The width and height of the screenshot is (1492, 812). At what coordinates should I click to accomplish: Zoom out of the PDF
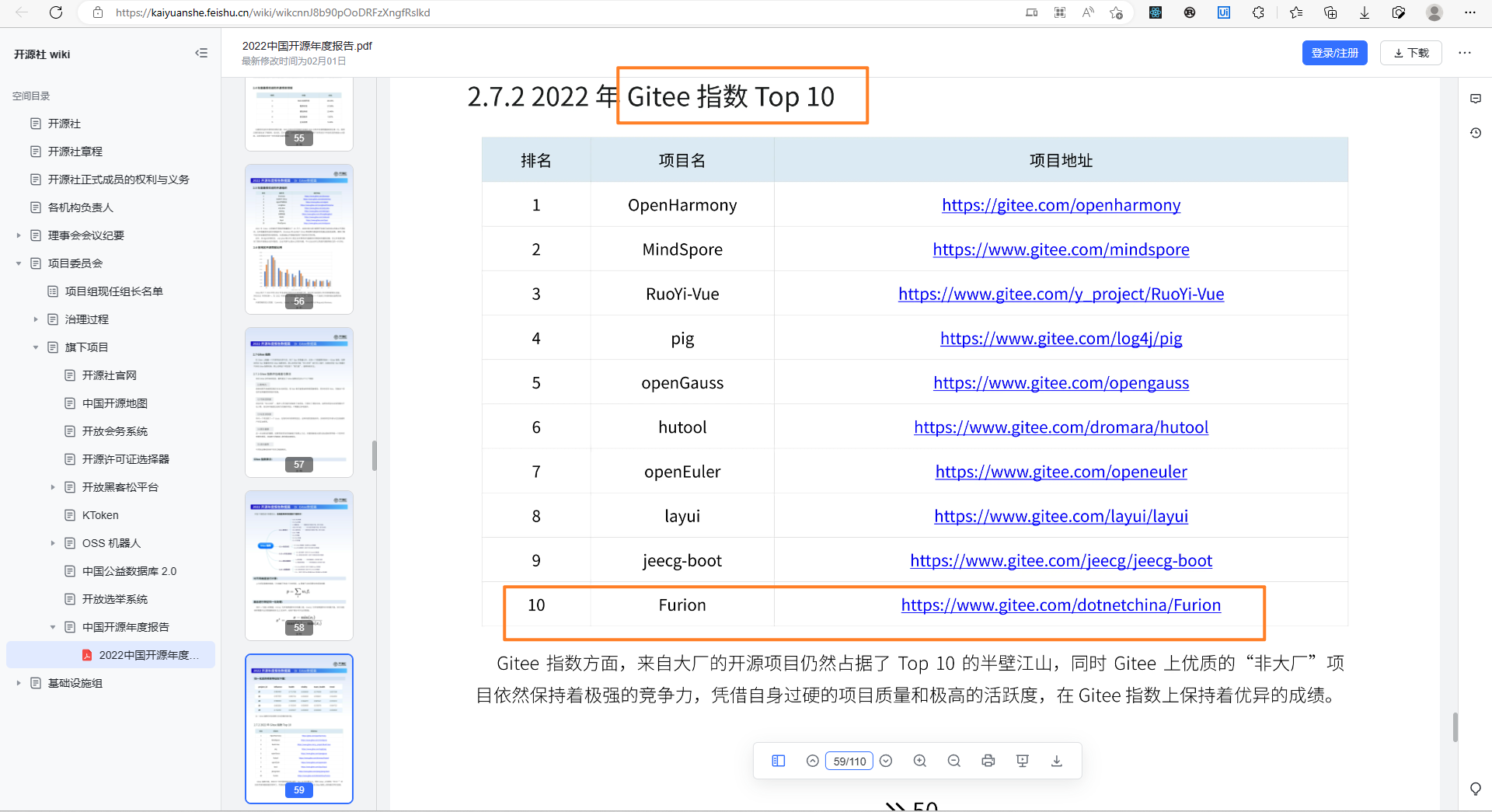pos(954,761)
